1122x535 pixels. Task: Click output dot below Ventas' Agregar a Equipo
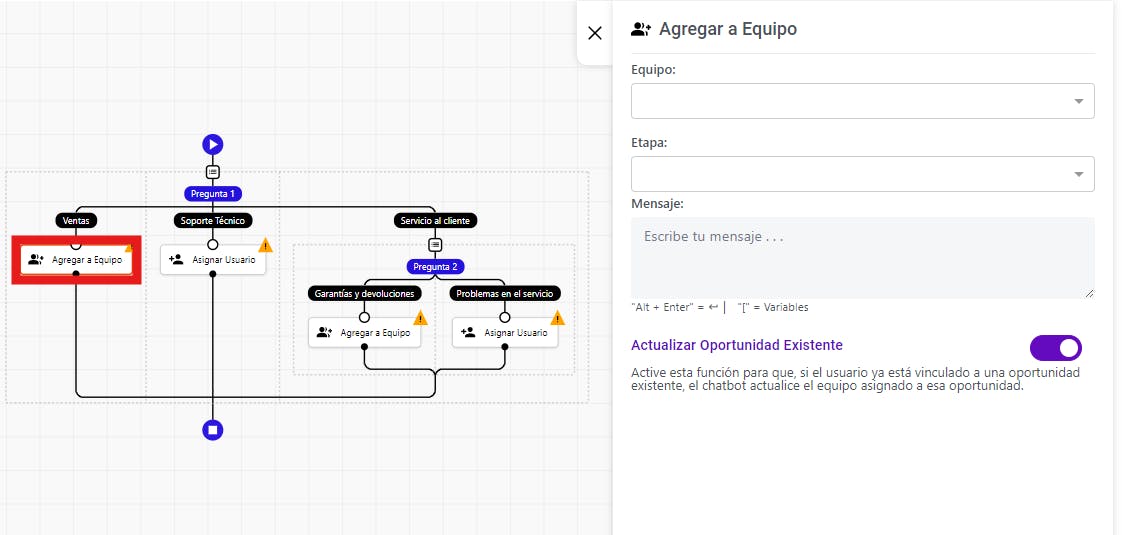(x=76, y=274)
